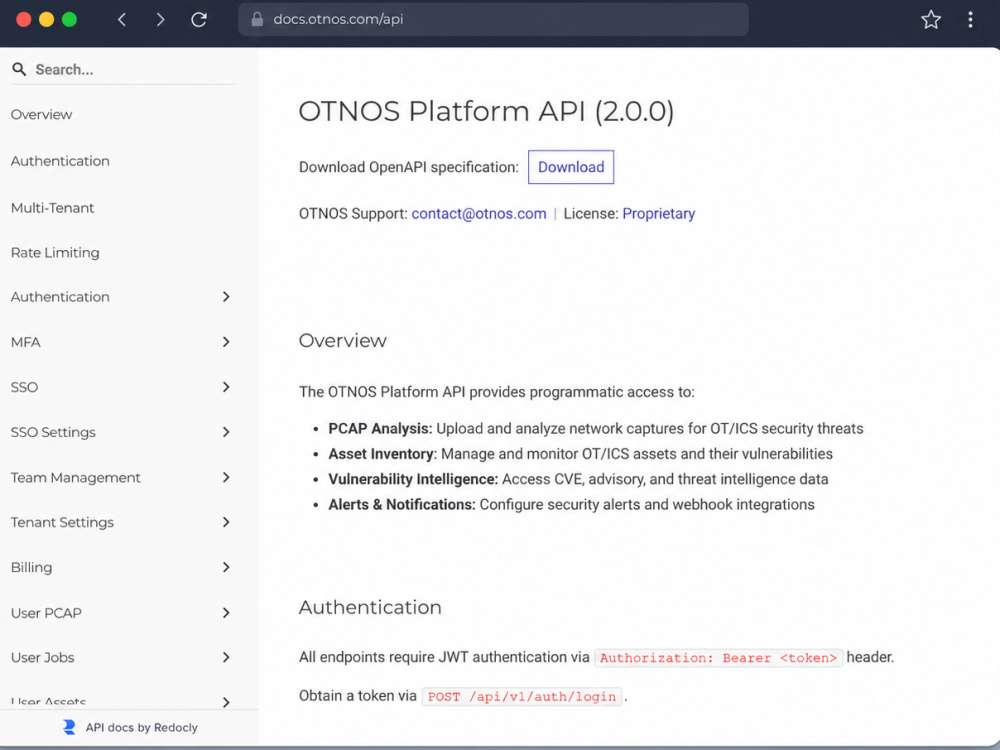Image resolution: width=1000 pixels, height=750 pixels.
Task: Open the Billing sidebar label
Action: tap(31, 568)
